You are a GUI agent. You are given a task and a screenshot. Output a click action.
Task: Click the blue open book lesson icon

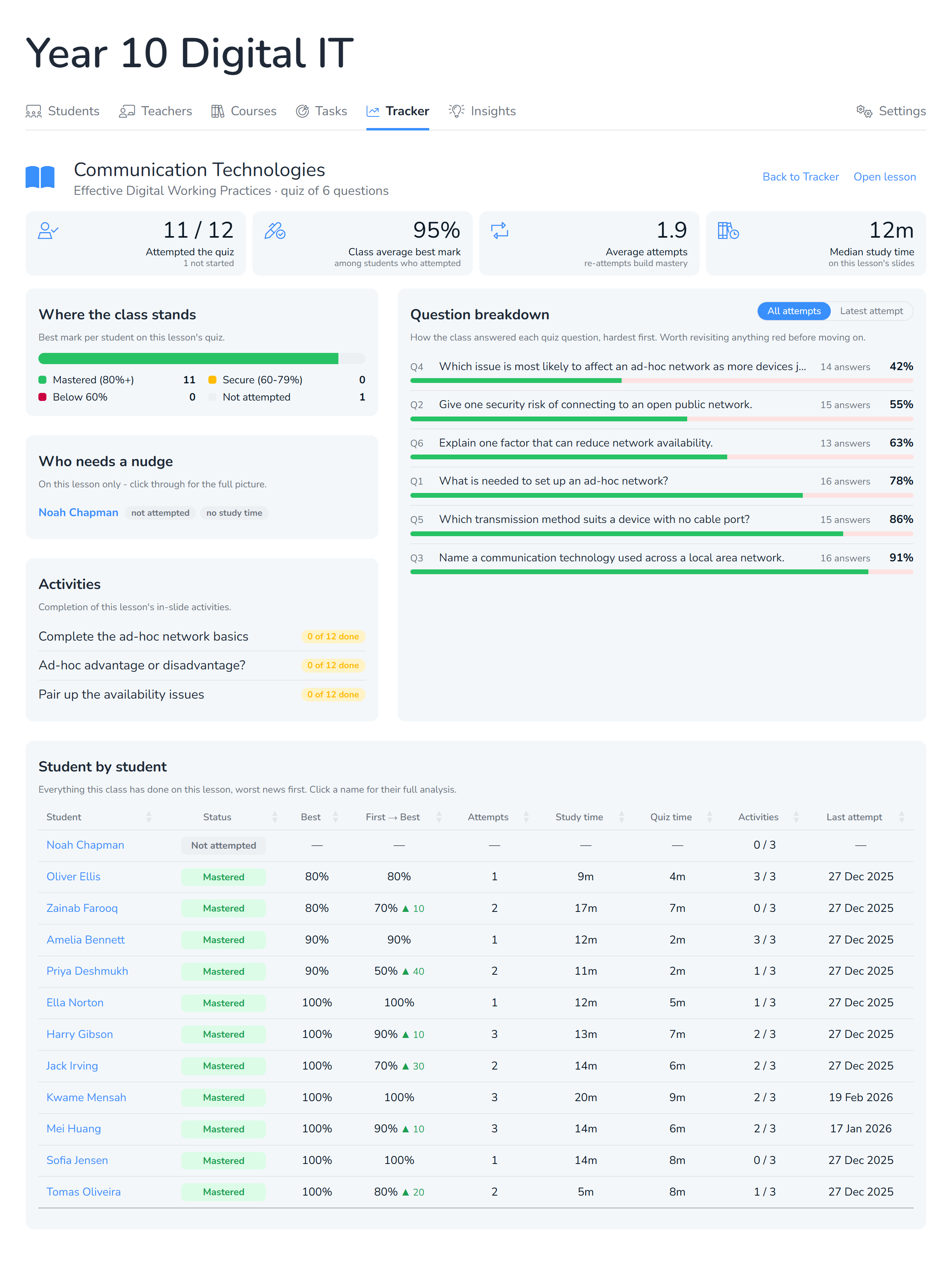click(40, 177)
